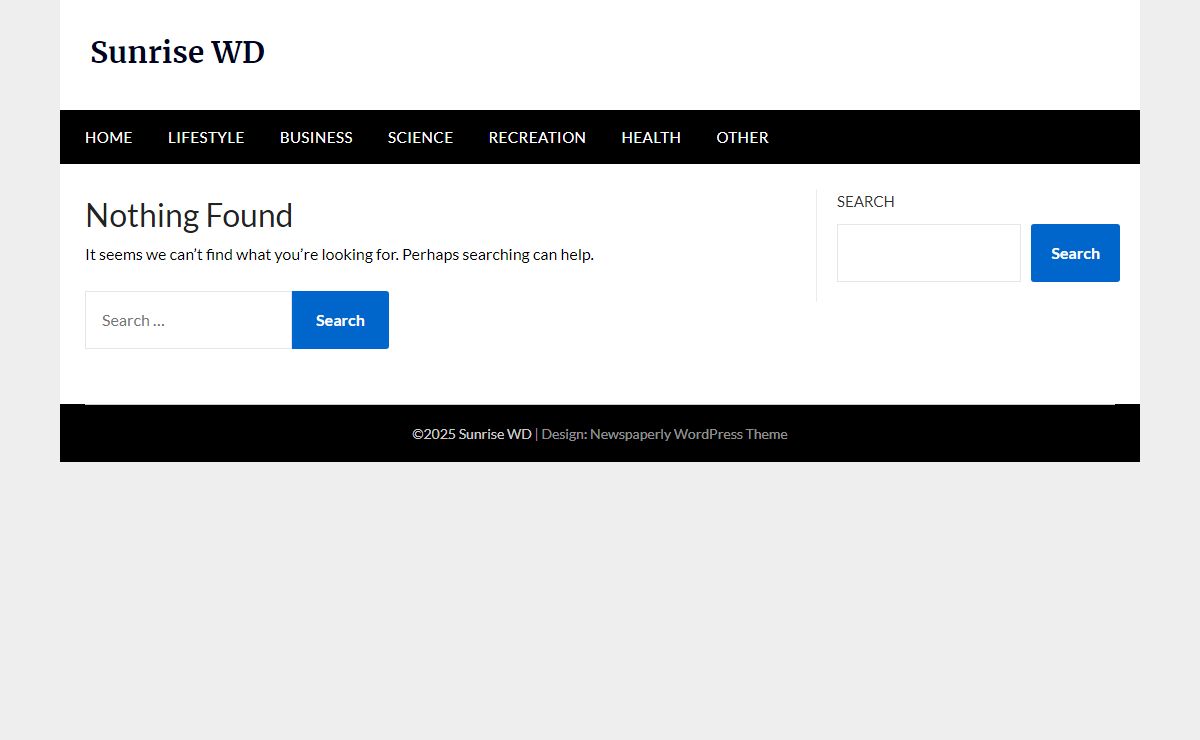This screenshot has height=740, width=1200.
Task: Open the LIFESTYLE category
Action: 206,137
